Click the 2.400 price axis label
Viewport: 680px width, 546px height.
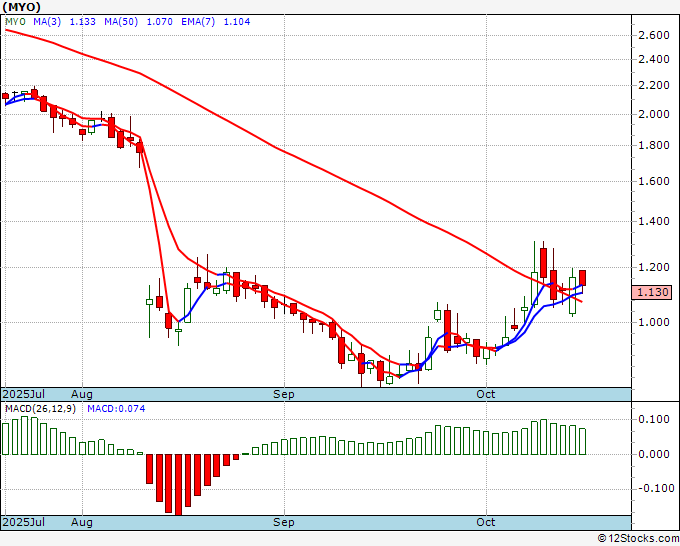click(x=654, y=59)
